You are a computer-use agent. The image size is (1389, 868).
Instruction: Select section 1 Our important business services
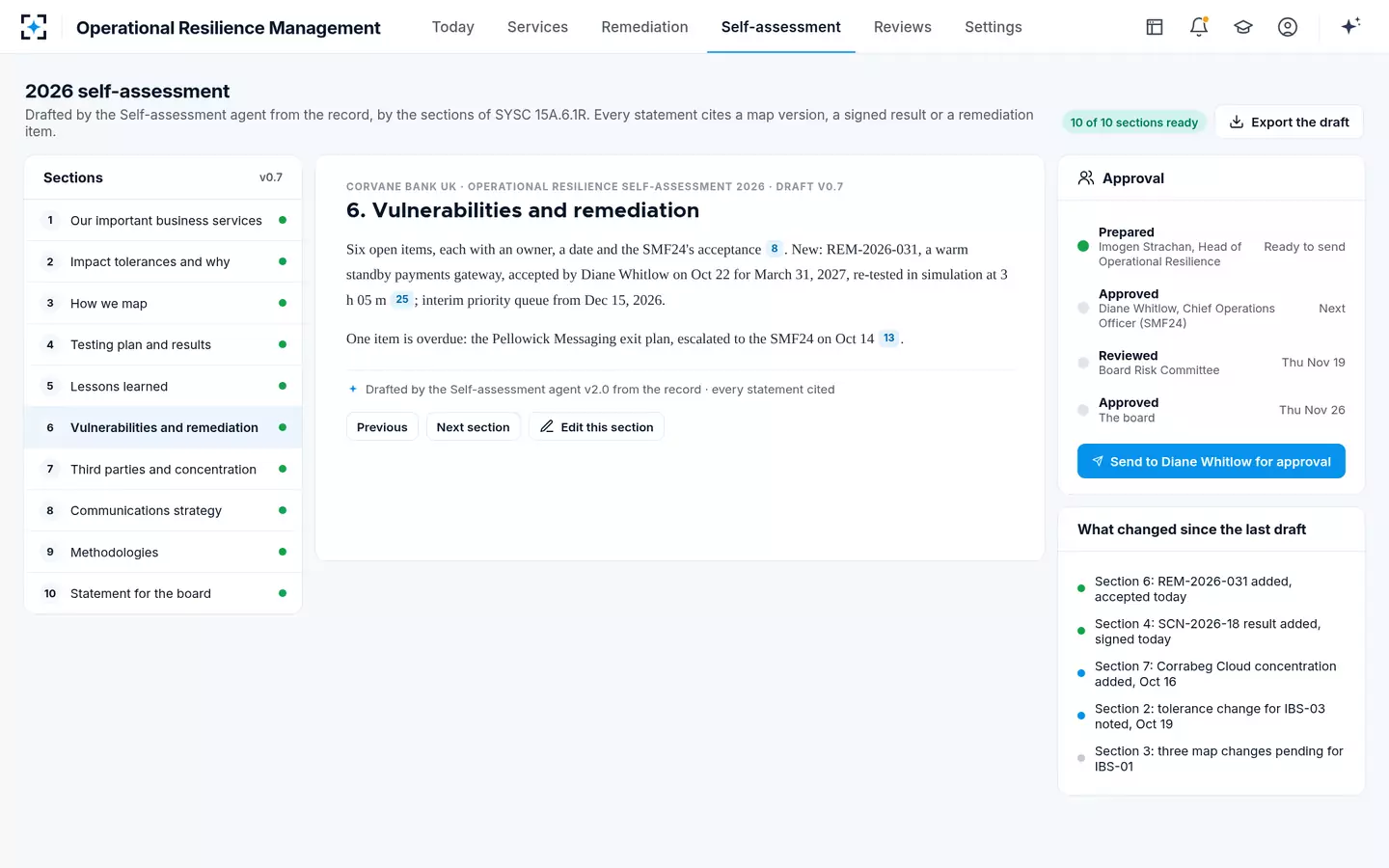point(163,221)
